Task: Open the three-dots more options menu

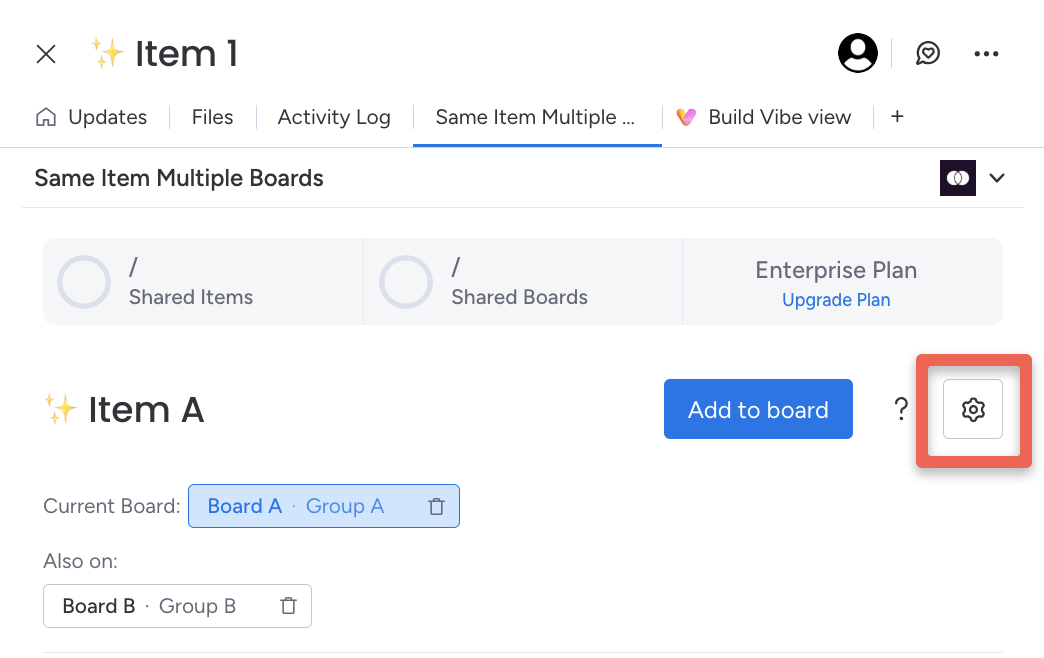Action: coord(986,53)
